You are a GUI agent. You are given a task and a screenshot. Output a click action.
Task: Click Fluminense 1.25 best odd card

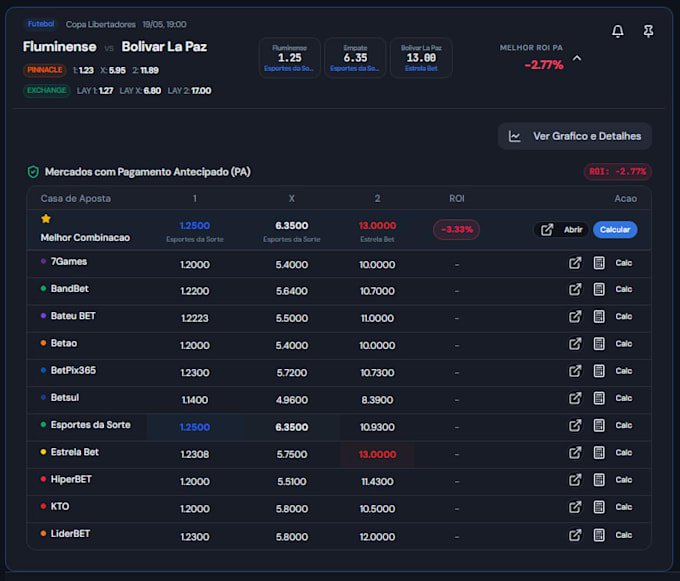(290, 58)
